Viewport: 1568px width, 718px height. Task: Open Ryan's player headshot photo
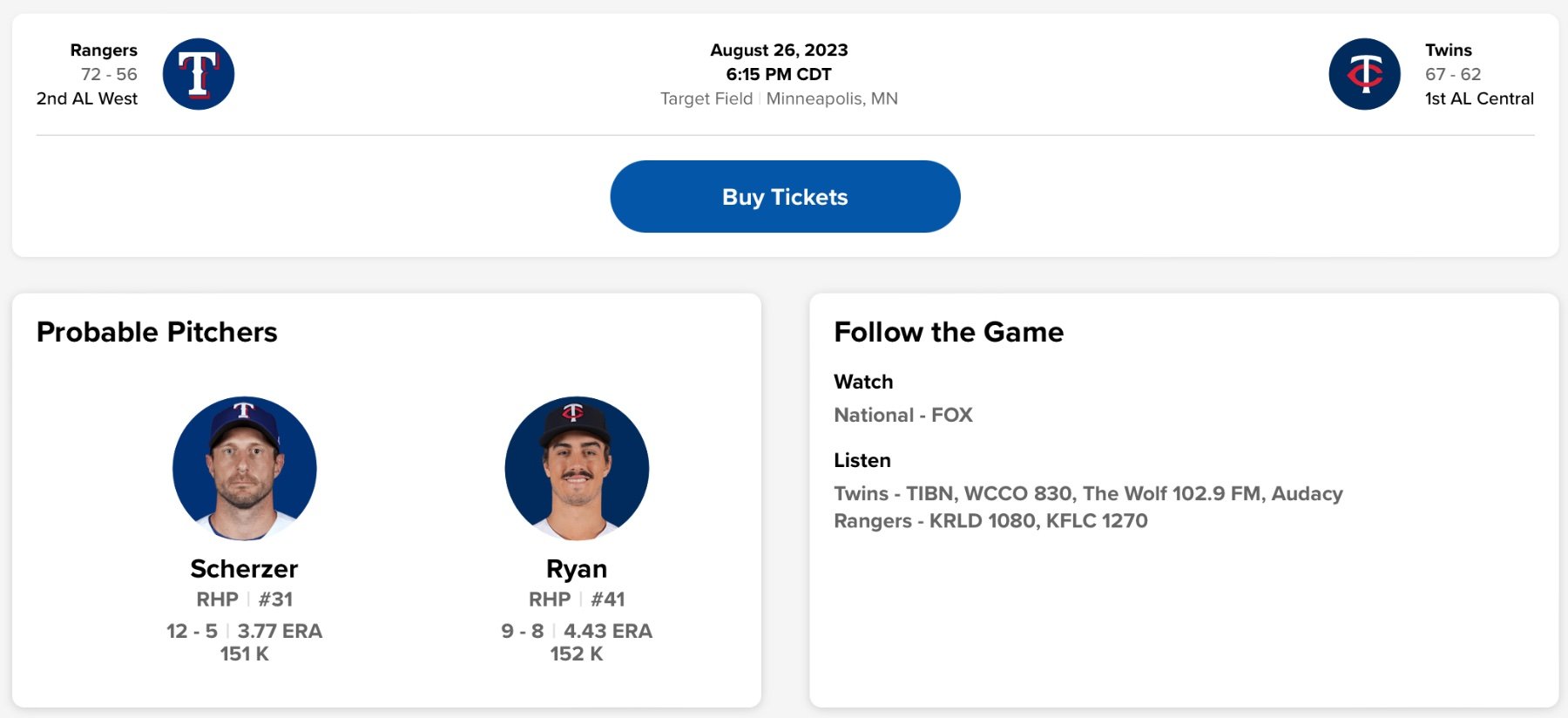tap(577, 469)
